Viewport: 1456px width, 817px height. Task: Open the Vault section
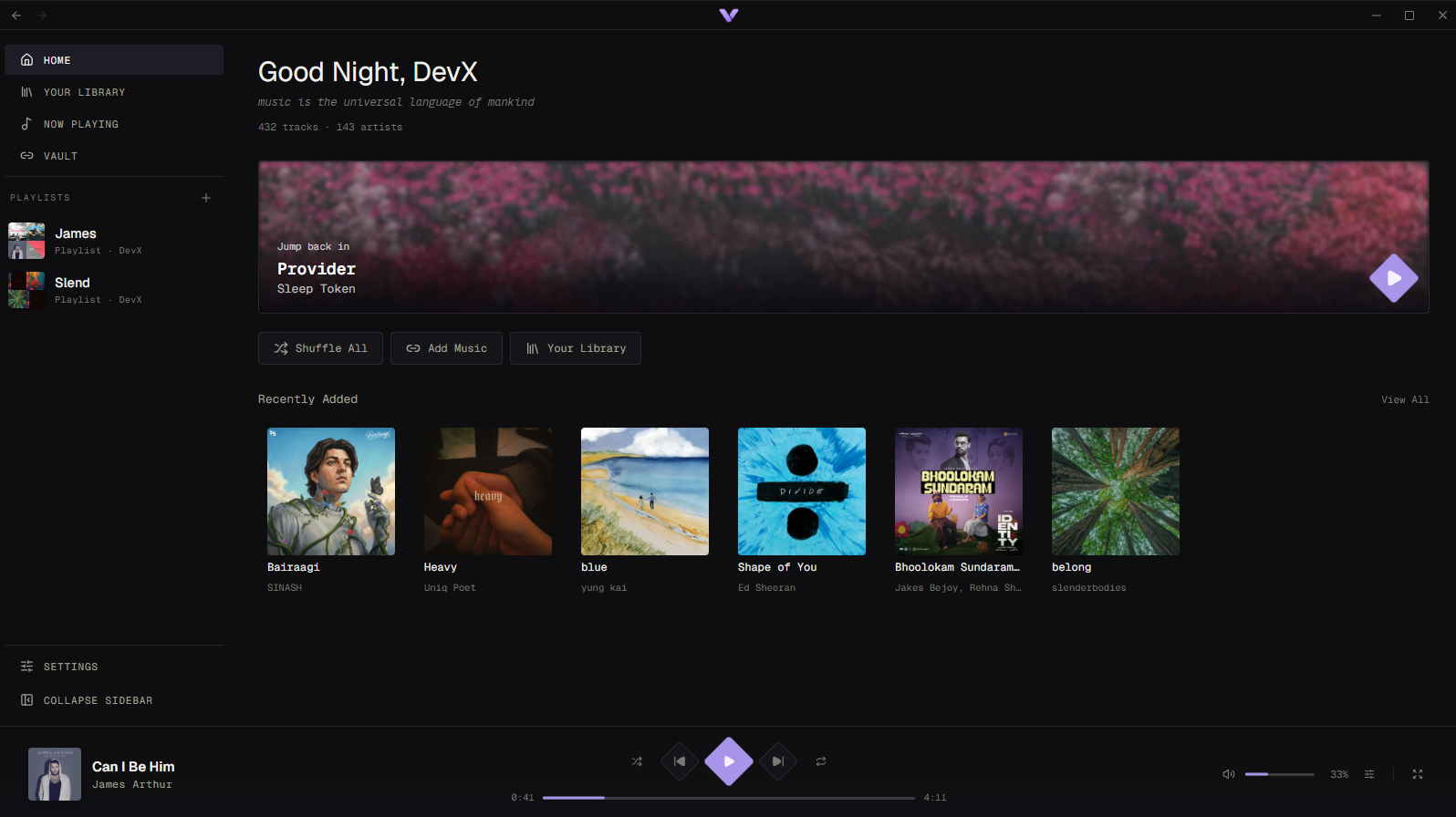click(x=114, y=156)
